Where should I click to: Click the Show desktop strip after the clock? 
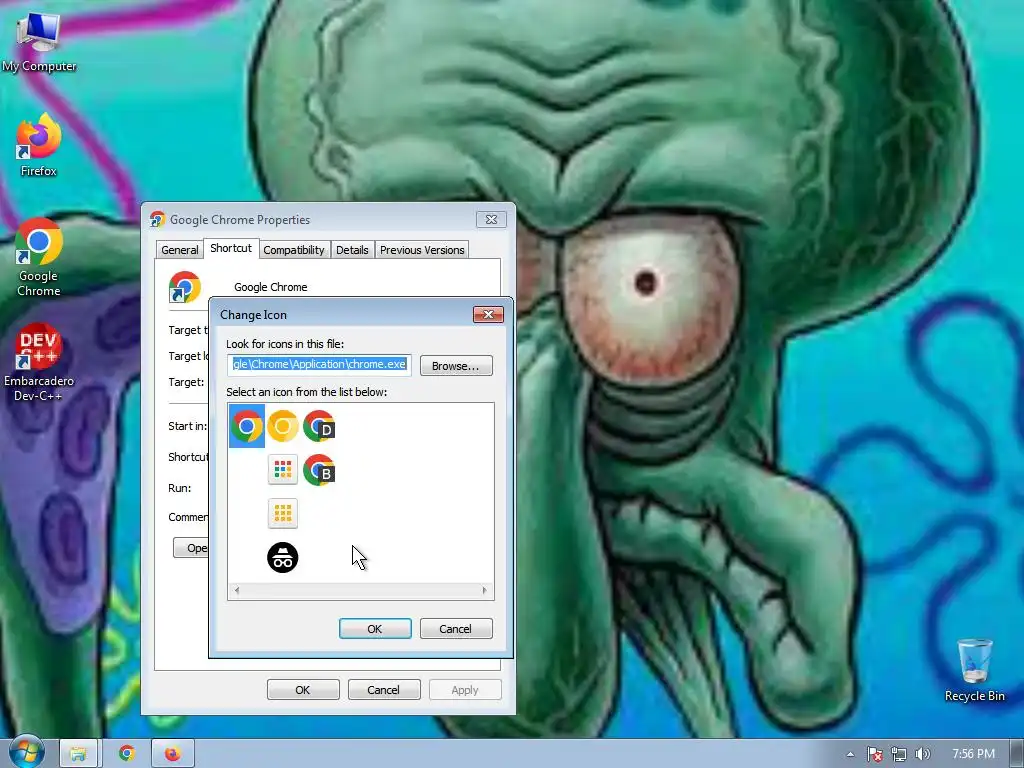pos(1017,754)
